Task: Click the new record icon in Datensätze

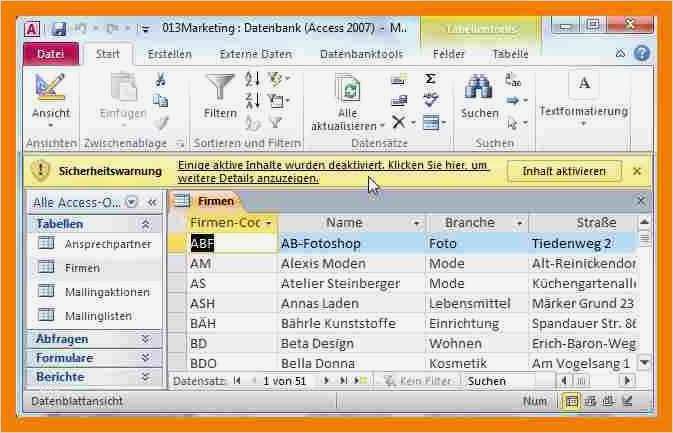Action: tap(399, 79)
